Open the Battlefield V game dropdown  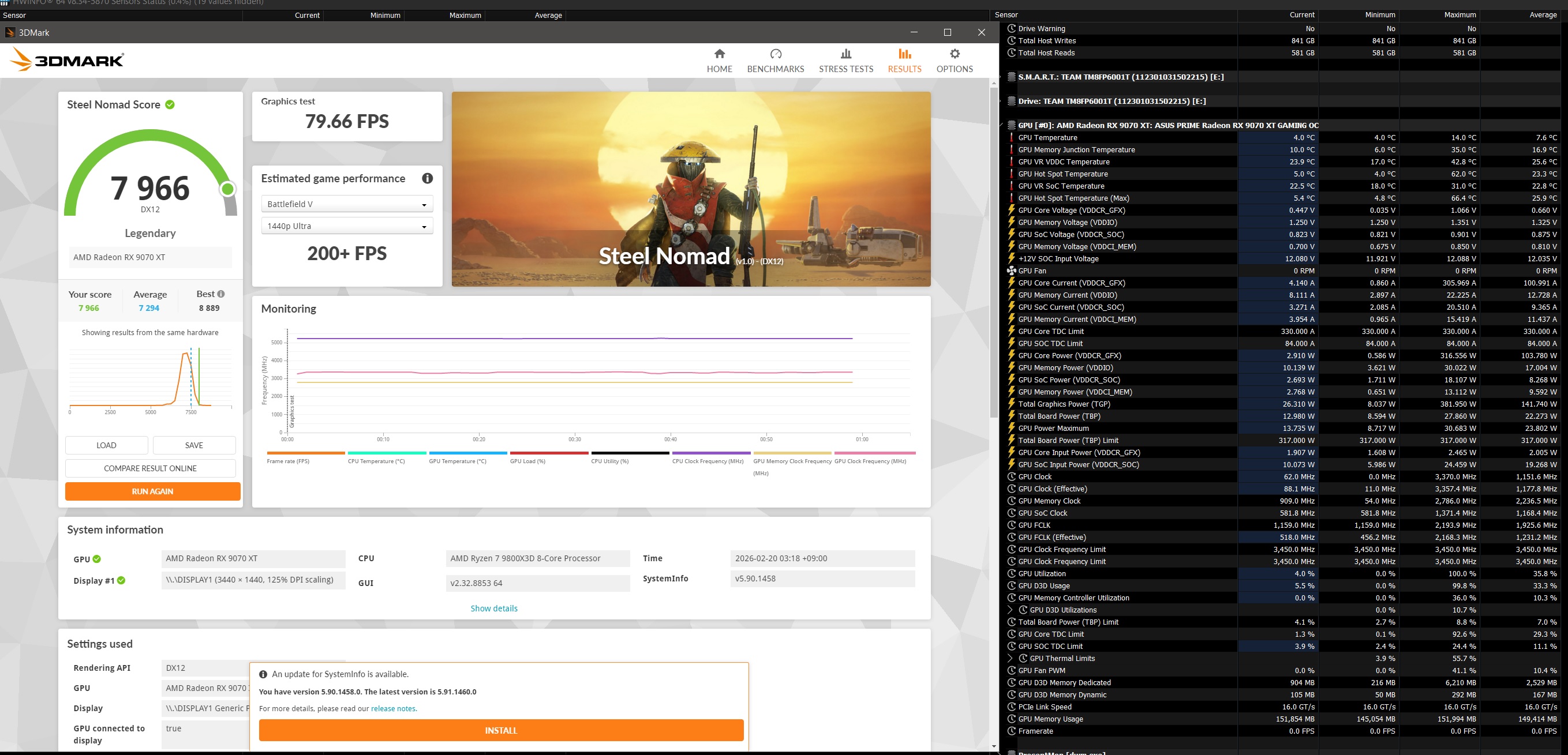point(346,204)
